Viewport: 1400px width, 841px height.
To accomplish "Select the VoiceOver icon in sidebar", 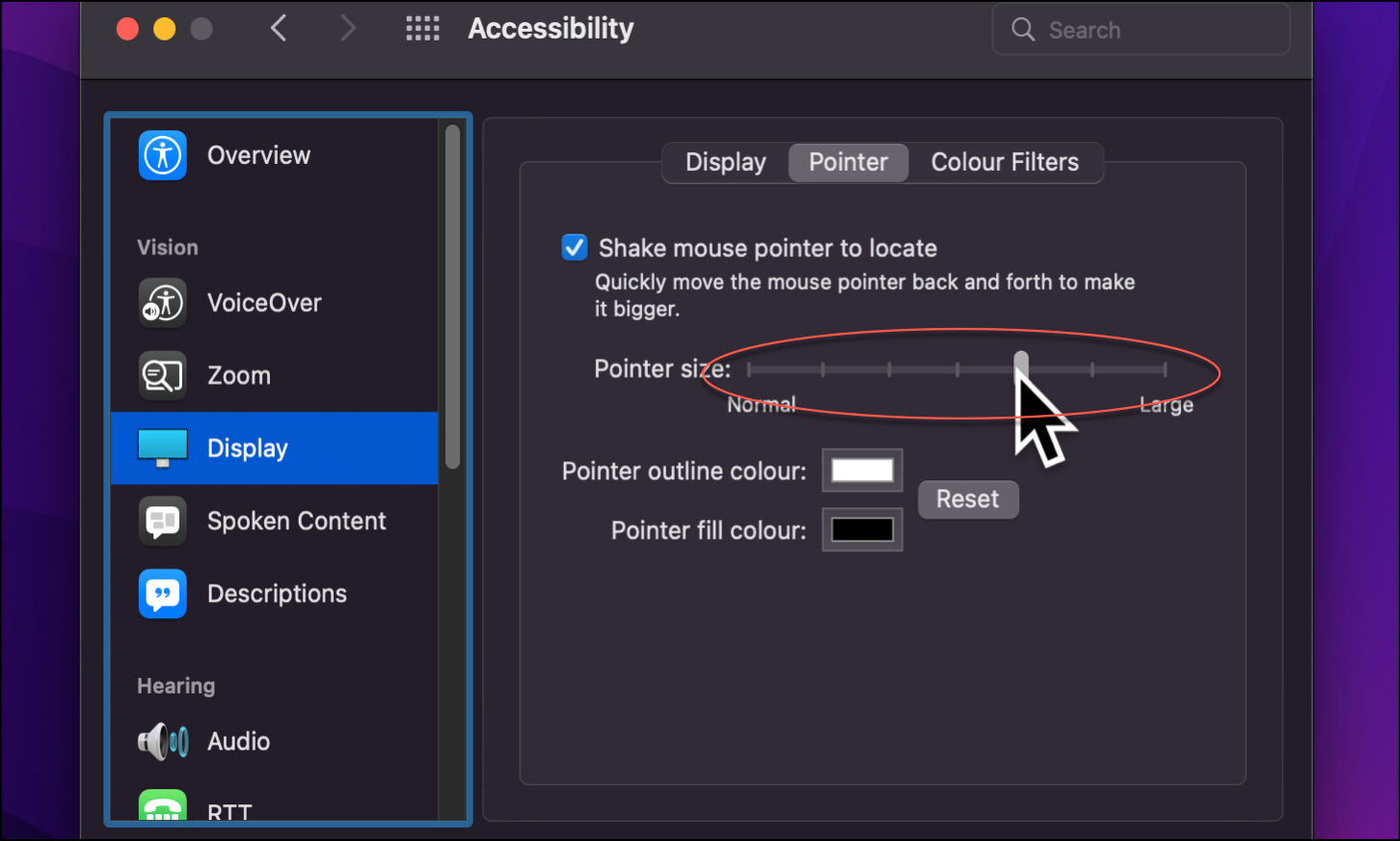I will [x=162, y=303].
